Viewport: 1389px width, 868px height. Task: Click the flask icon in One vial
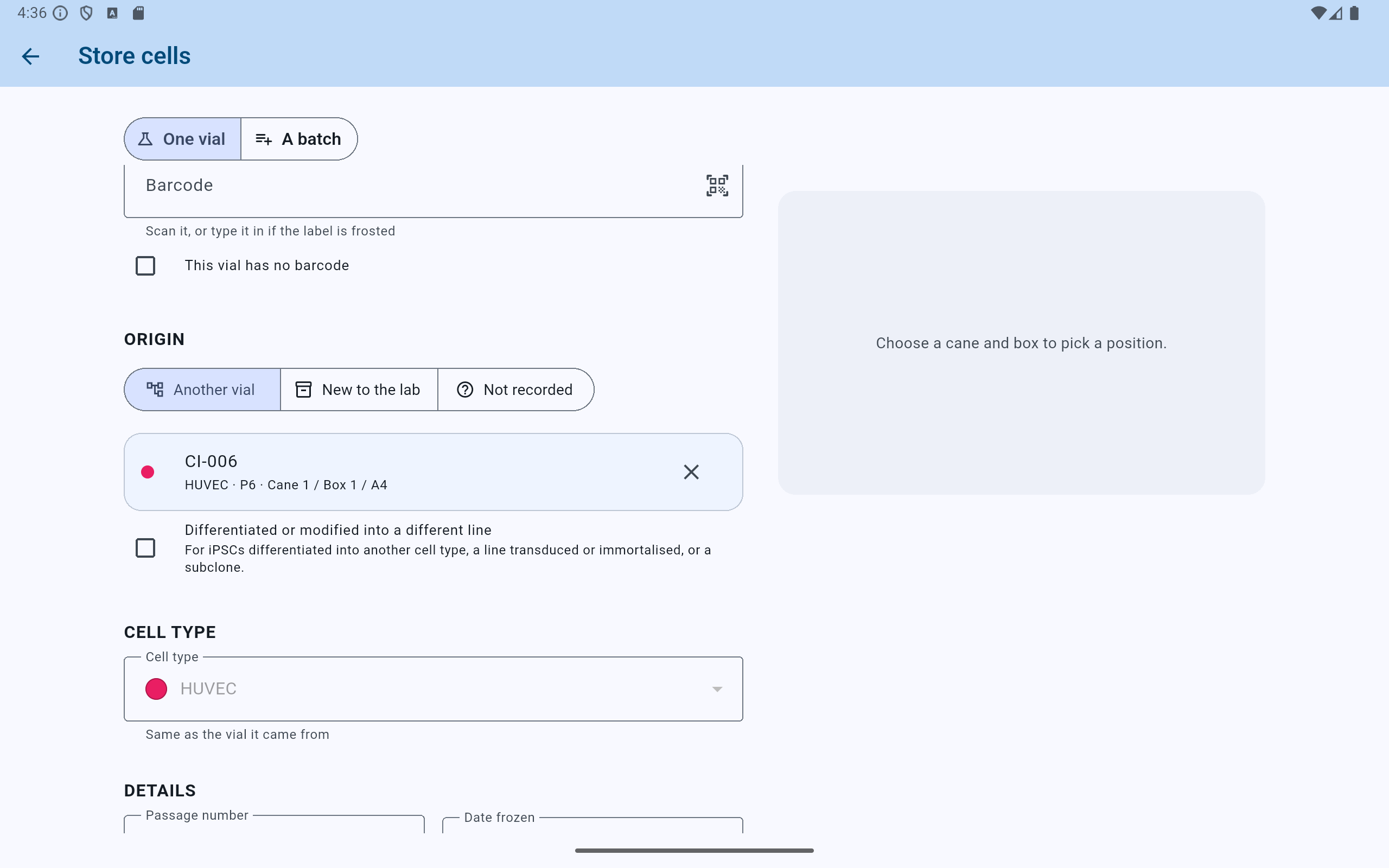coord(145,139)
